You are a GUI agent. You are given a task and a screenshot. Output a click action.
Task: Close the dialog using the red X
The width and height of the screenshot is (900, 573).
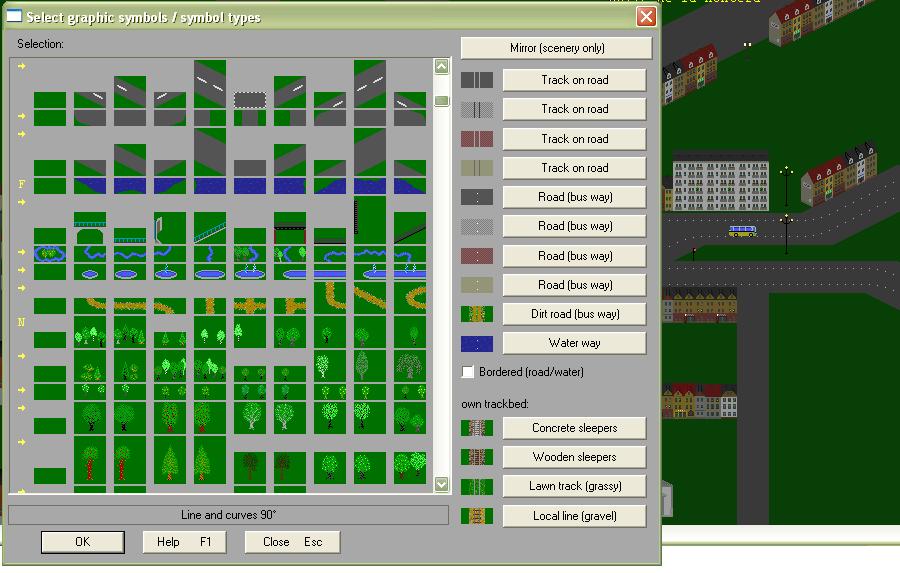[x=646, y=17]
